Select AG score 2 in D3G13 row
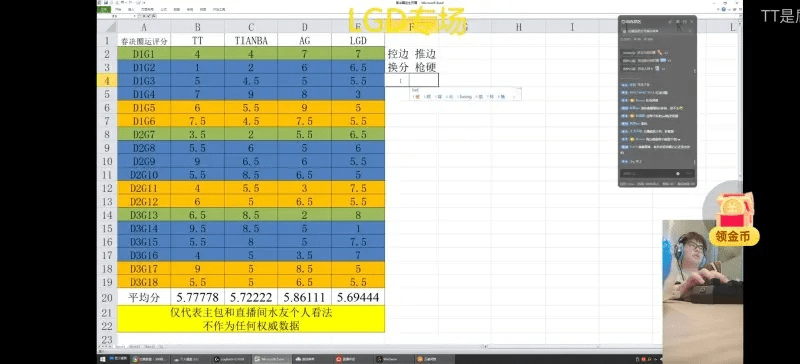The image size is (800, 364). (305, 215)
